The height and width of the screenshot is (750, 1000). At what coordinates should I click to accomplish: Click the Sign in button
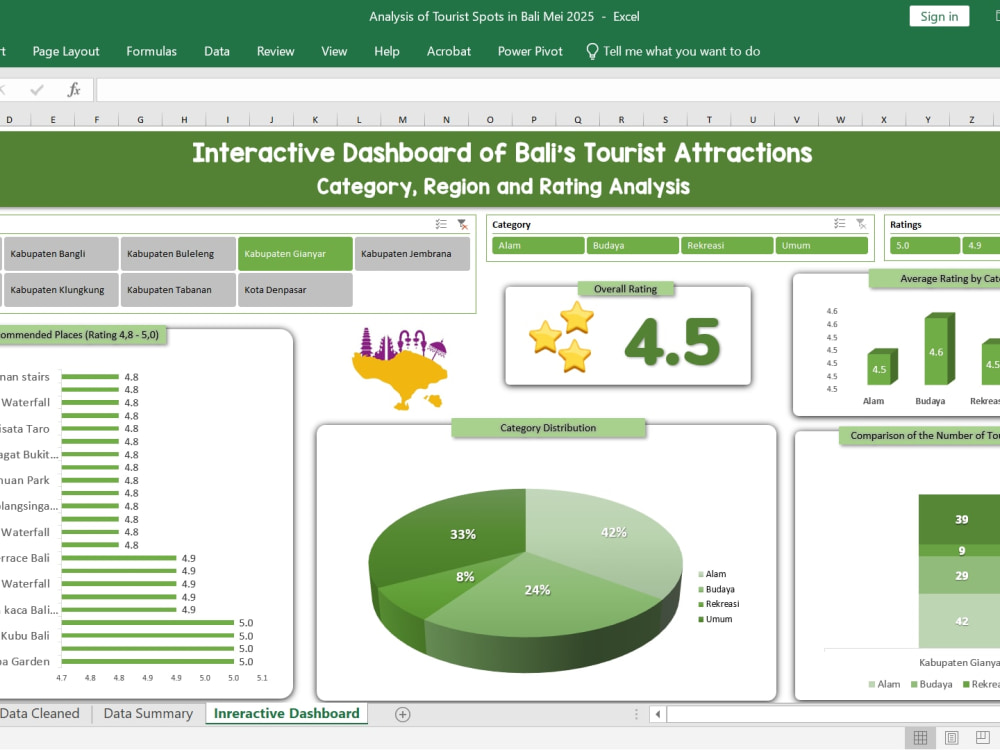point(939,17)
